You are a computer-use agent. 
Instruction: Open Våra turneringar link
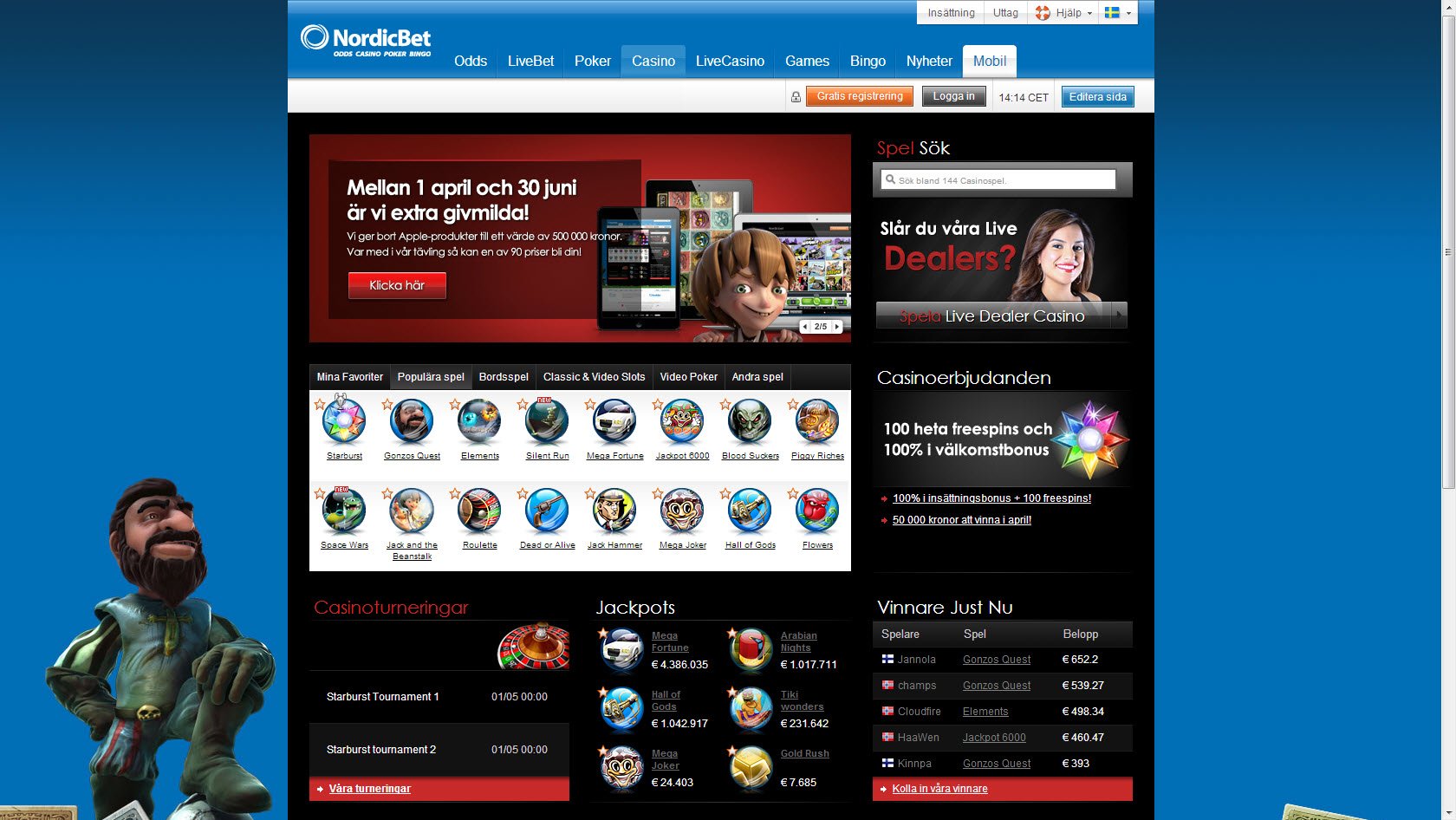click(370, 789)
